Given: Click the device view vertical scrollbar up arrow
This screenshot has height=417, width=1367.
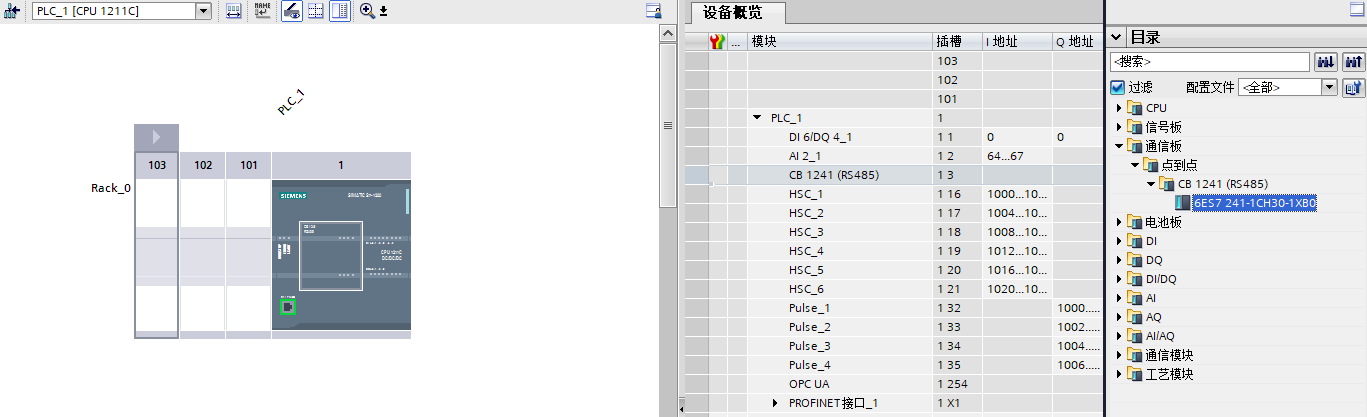Looking at the screenshot, I should (x=668, y=33).
